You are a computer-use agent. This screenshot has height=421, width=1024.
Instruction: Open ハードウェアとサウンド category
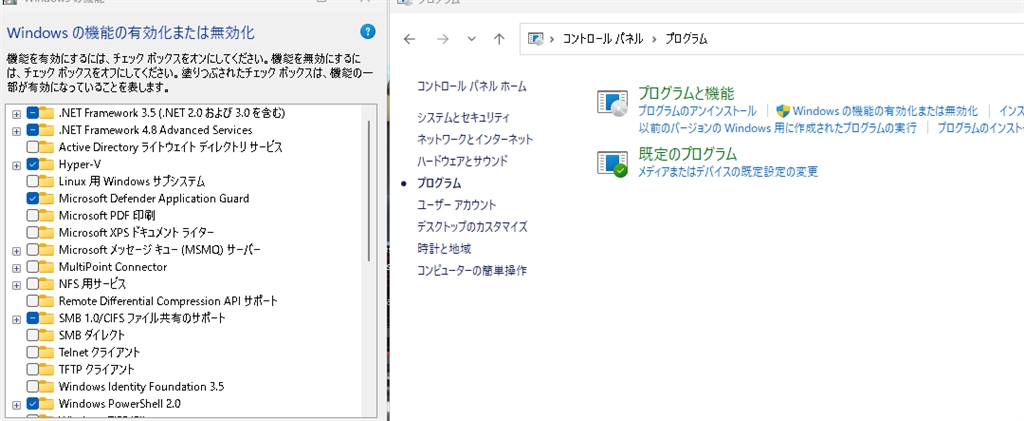point(462,161)
